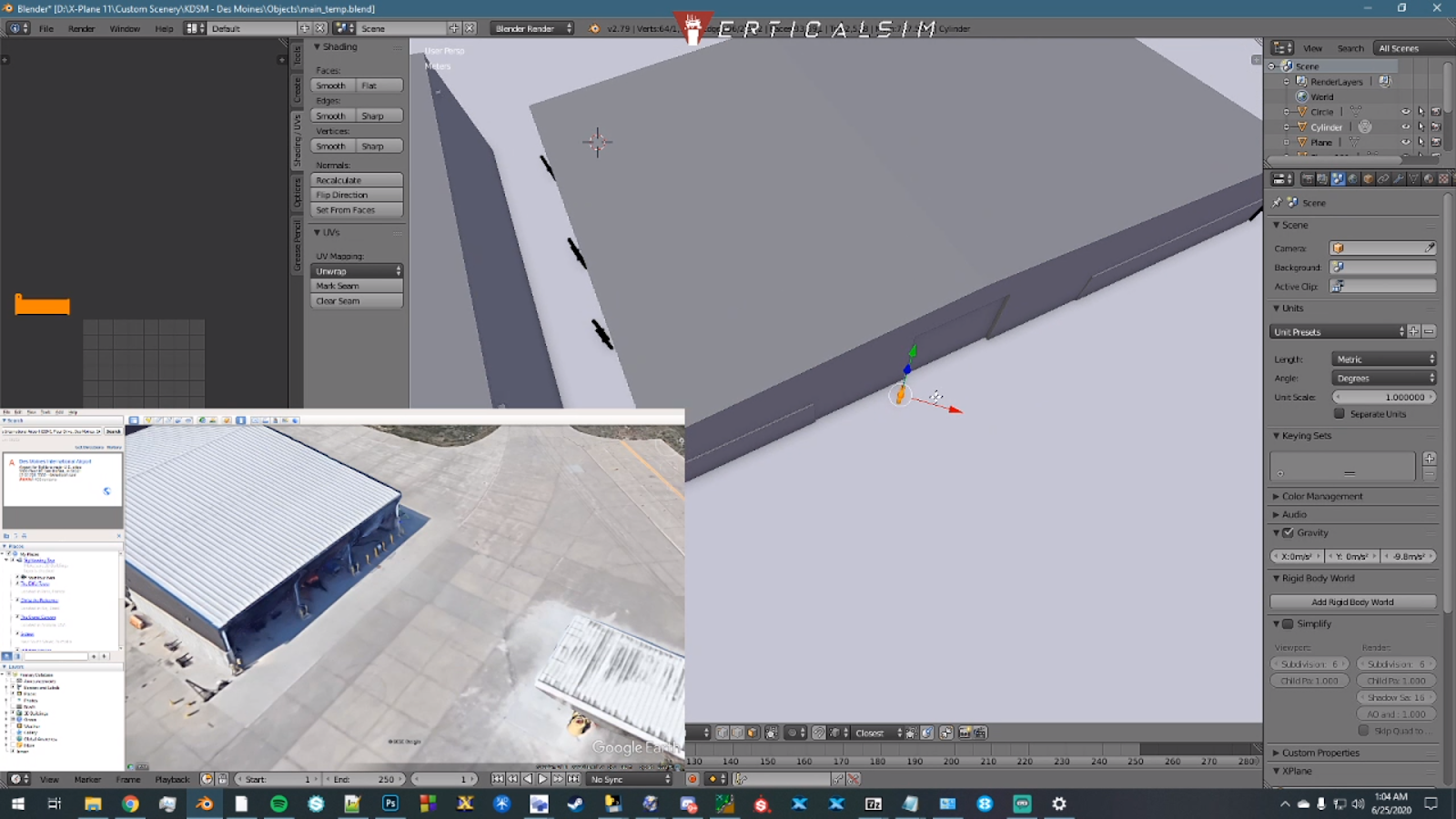Click the timeline Start frame field
This screenshot has height=819, width=1456.
(280, 779)
